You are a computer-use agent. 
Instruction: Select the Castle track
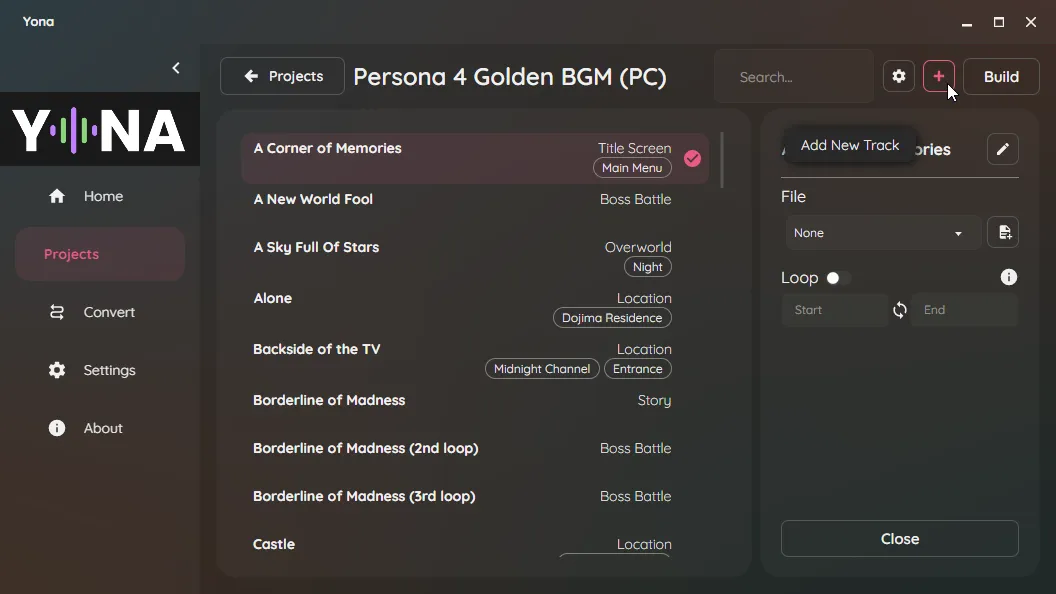click(x=475, y=544)
